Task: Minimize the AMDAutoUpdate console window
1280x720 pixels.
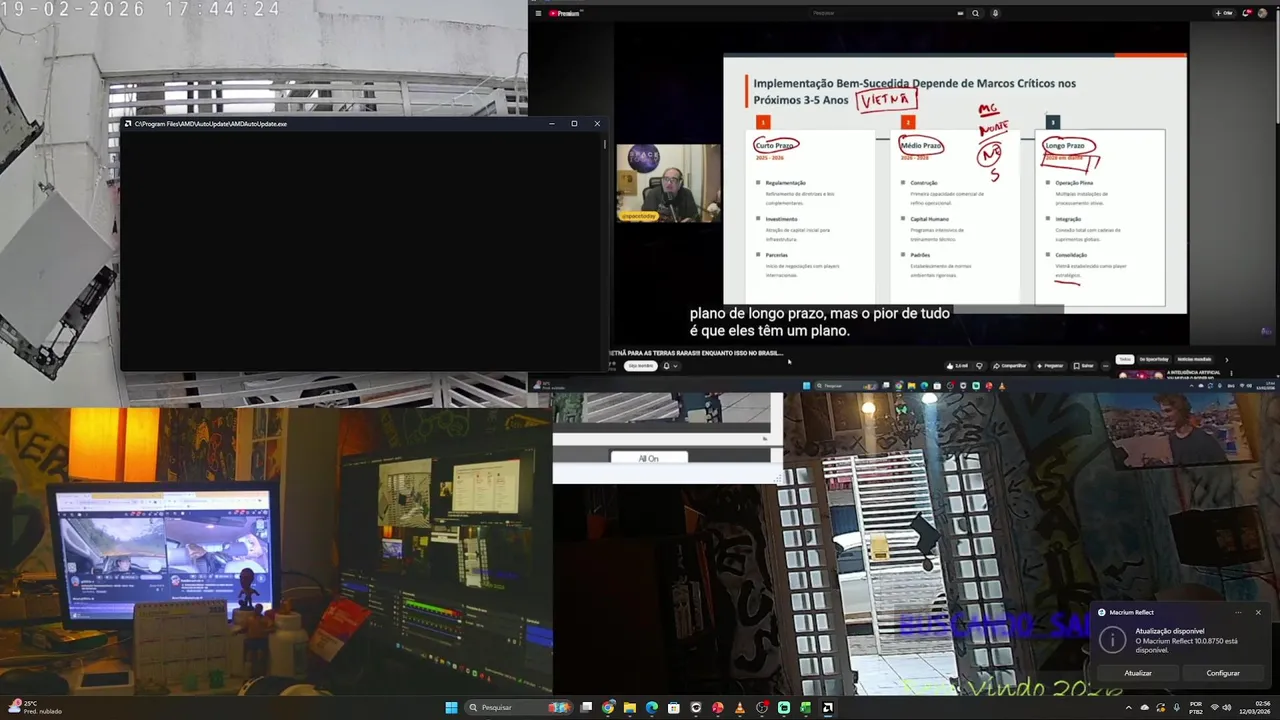Action: pyautogui.click(x=551, y=124)
